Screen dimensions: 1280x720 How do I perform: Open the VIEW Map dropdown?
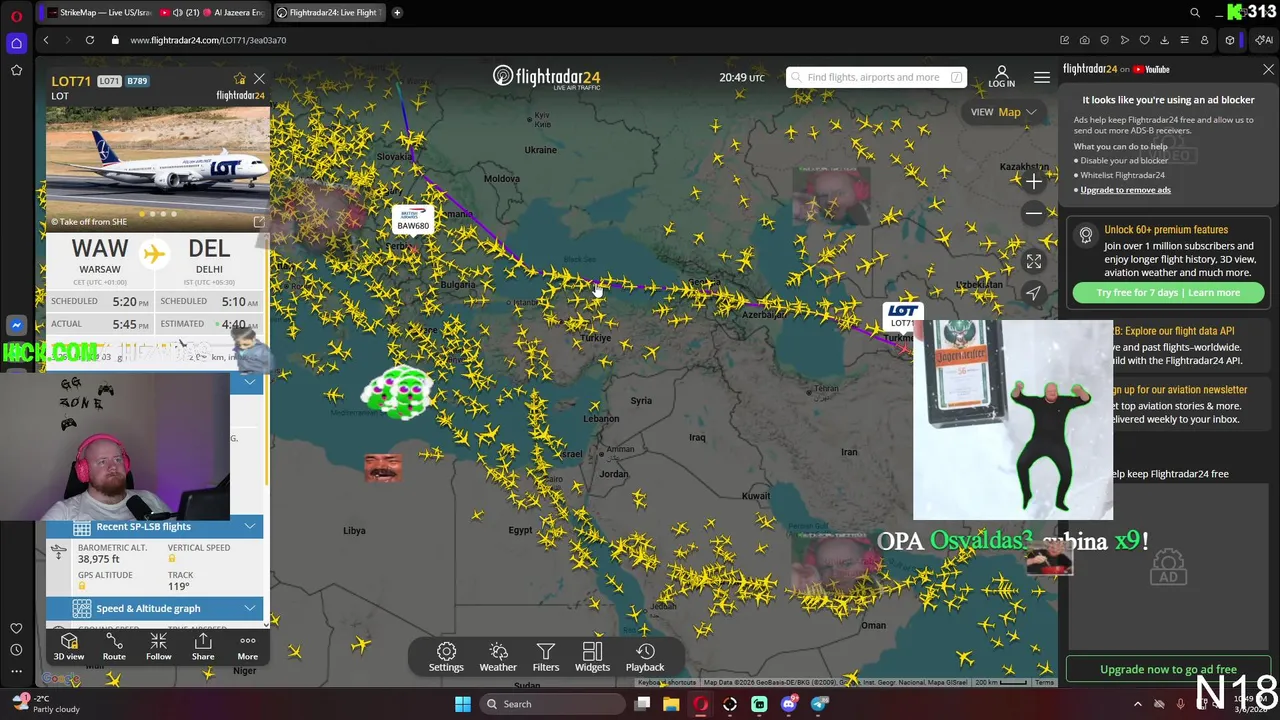(x=1003, y=112)
